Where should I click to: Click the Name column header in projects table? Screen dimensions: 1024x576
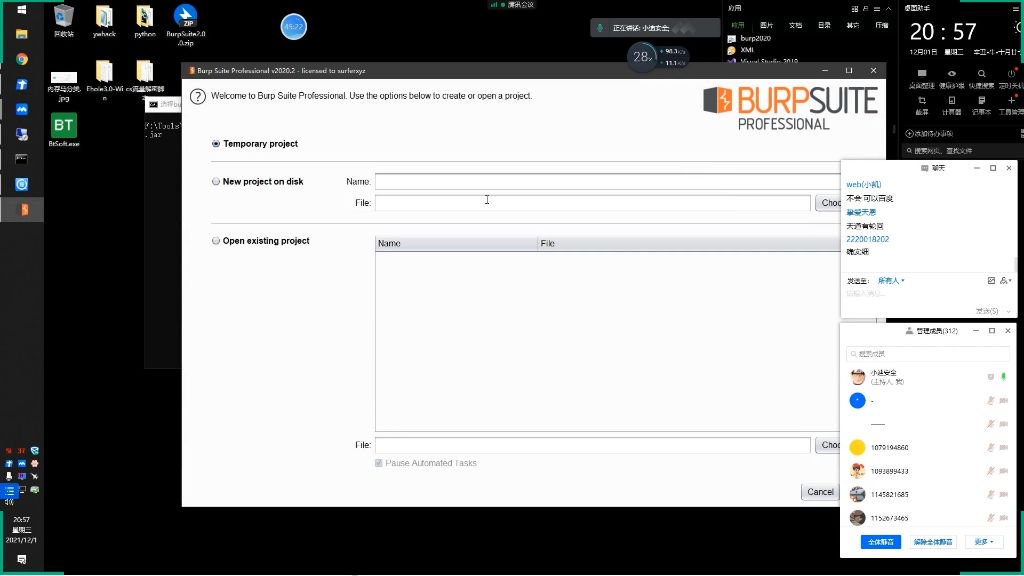pyautogui.click(x=456, y=244)
